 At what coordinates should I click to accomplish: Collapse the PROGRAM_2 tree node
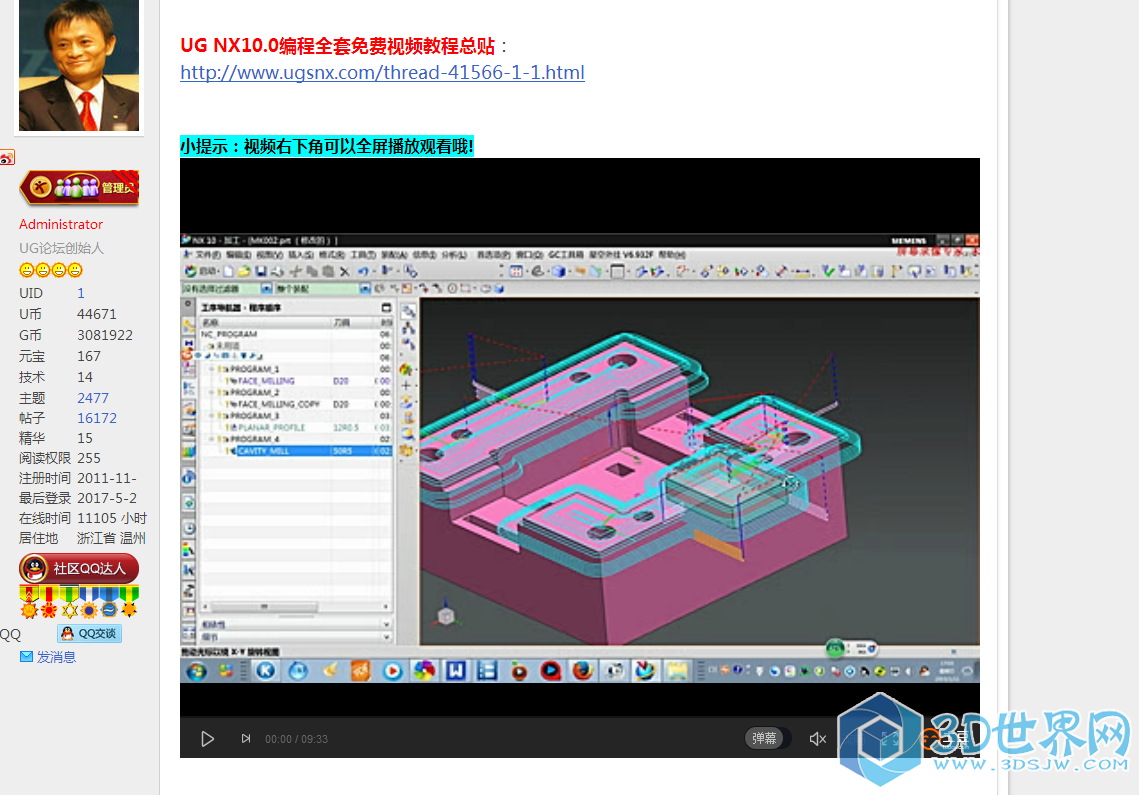[212, 392]
